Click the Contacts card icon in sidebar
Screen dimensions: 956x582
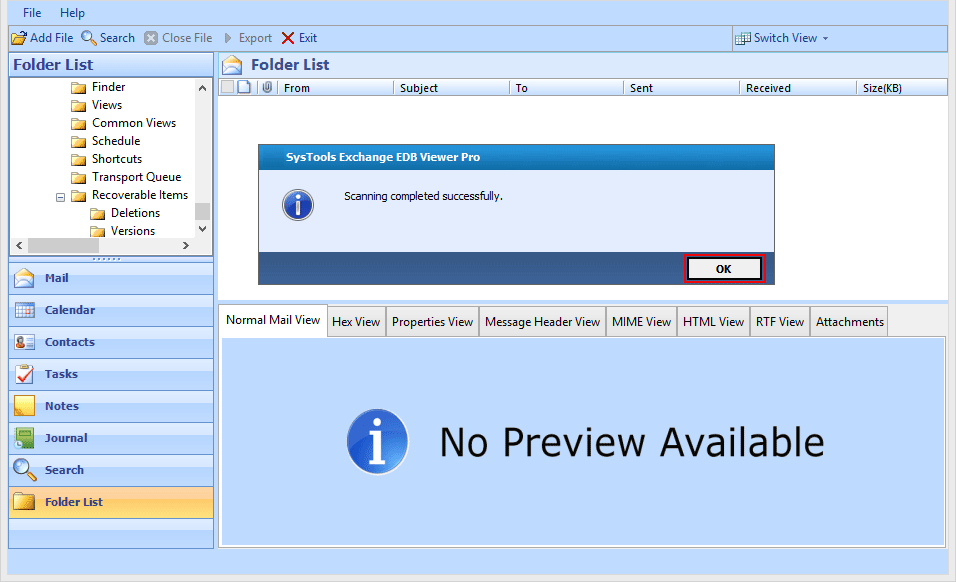coord(24,342)
